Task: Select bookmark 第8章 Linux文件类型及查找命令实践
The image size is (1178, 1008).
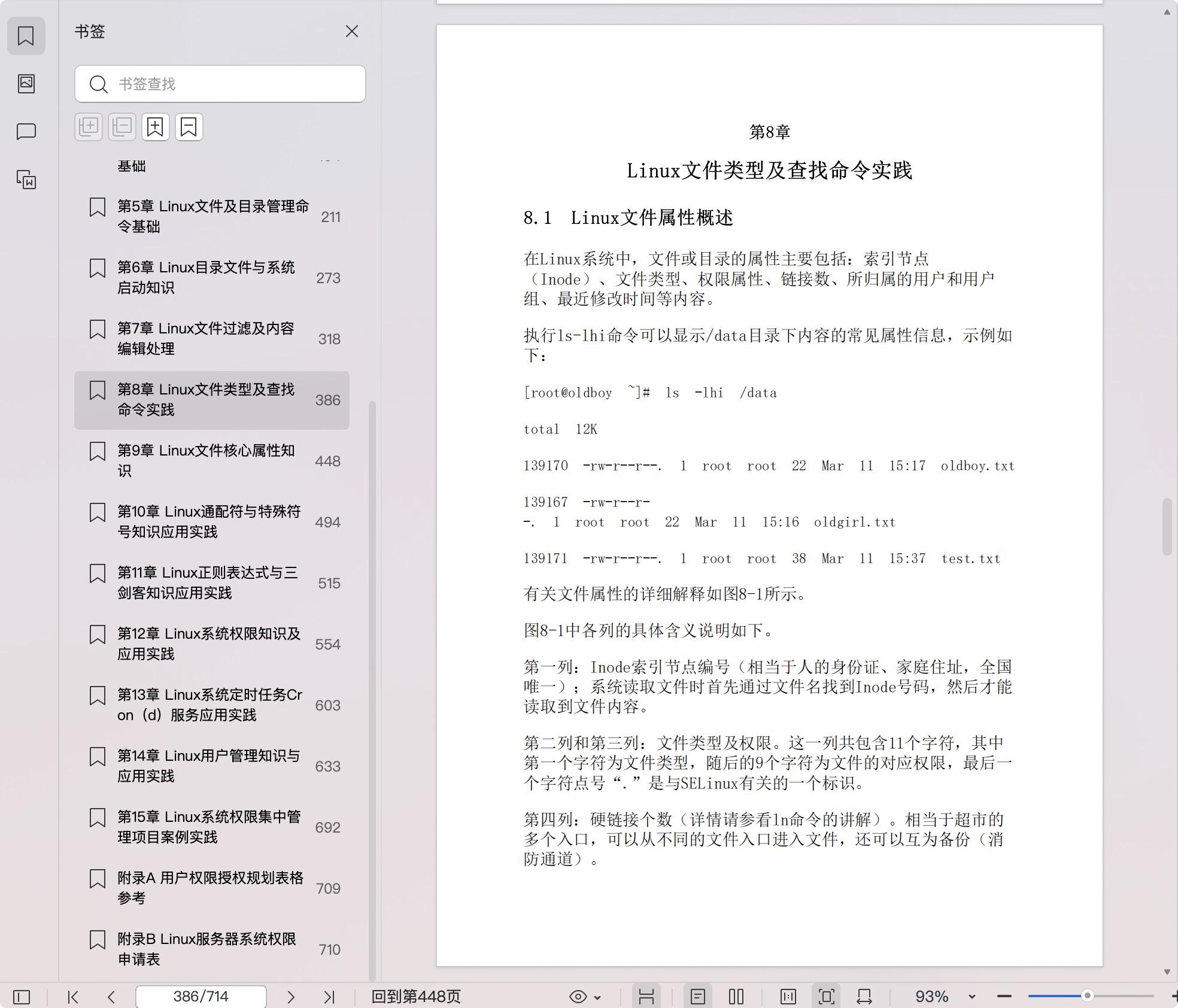Action: pos(212,400)
